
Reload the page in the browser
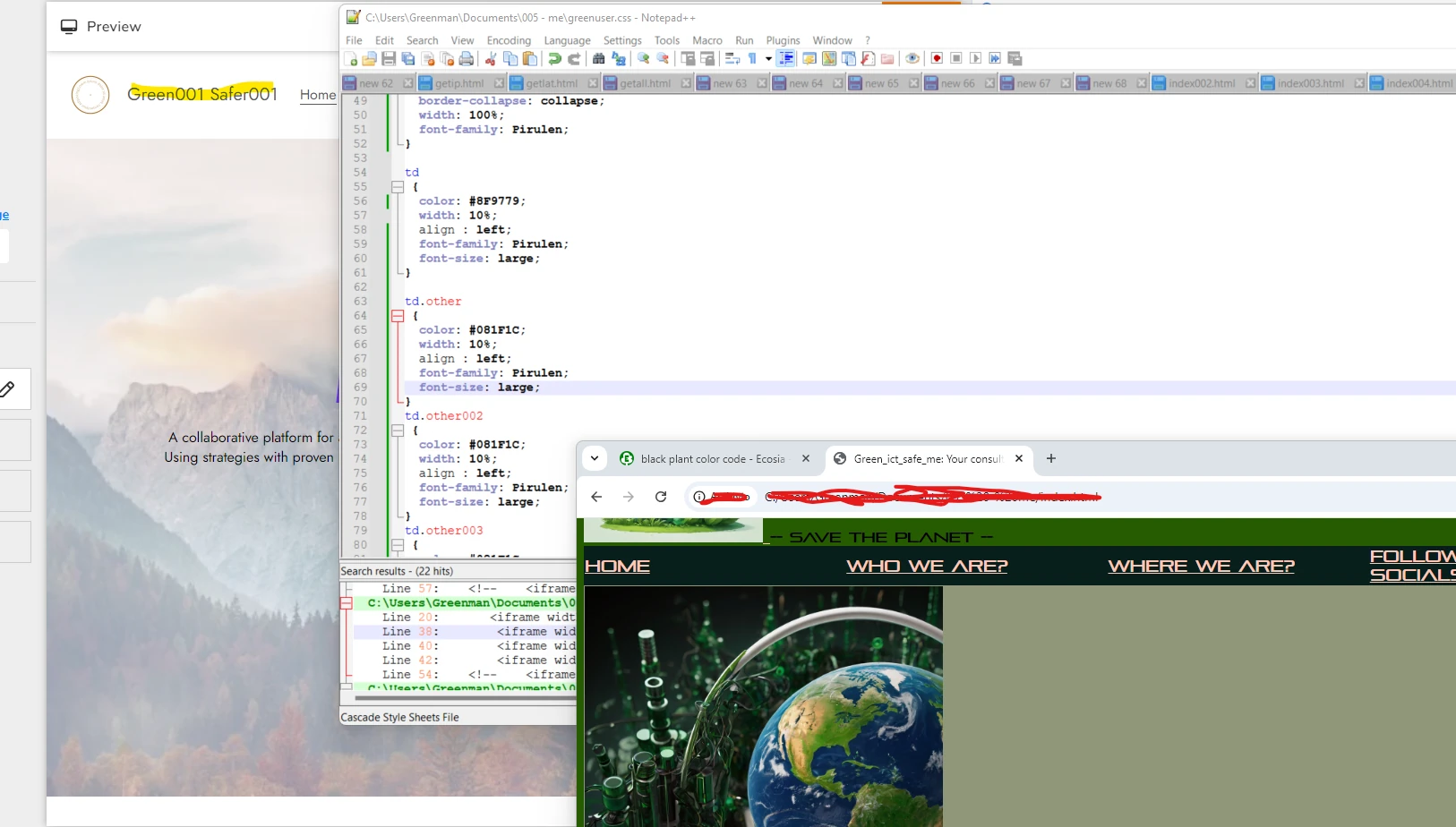tap(661, 497)
